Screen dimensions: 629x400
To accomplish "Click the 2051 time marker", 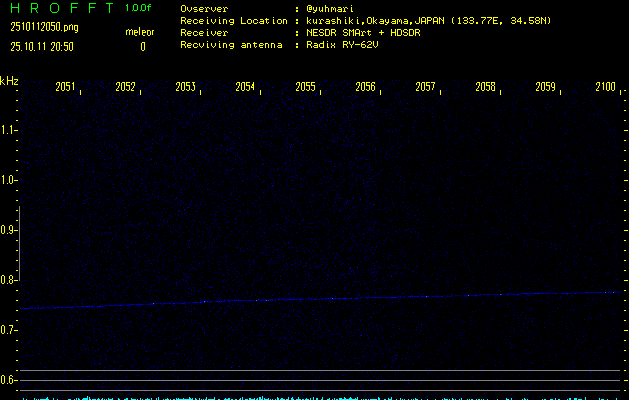I will (66, 88).
